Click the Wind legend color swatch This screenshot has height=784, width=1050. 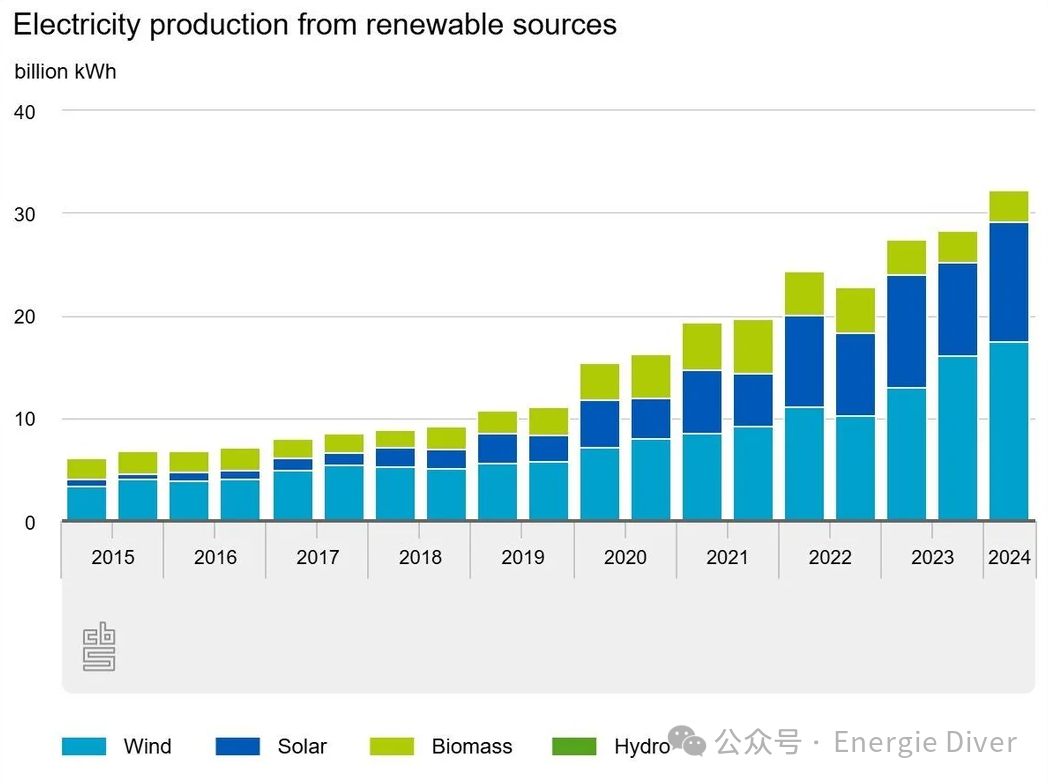(84, 746)
